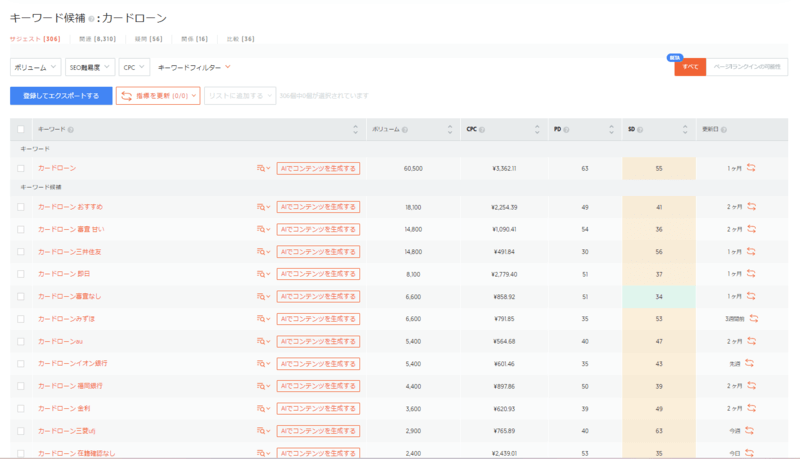
Task: Open the リストに追加する dropdown
Action: [x=240, y=95]
